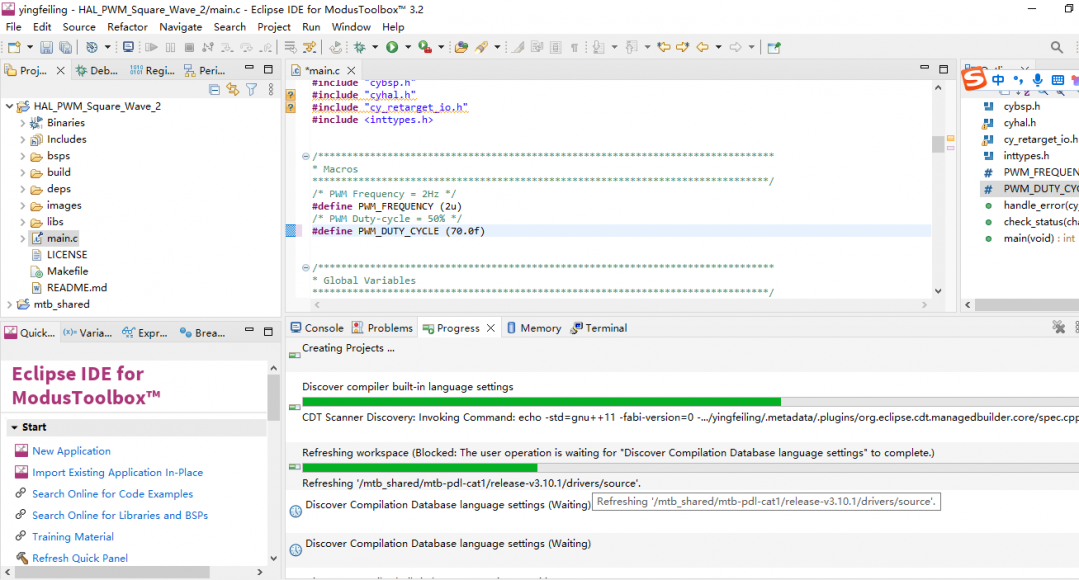Open the Debug button dropdown arrow
Viewport: 1079px width, 580px height.
coord(375,47)
